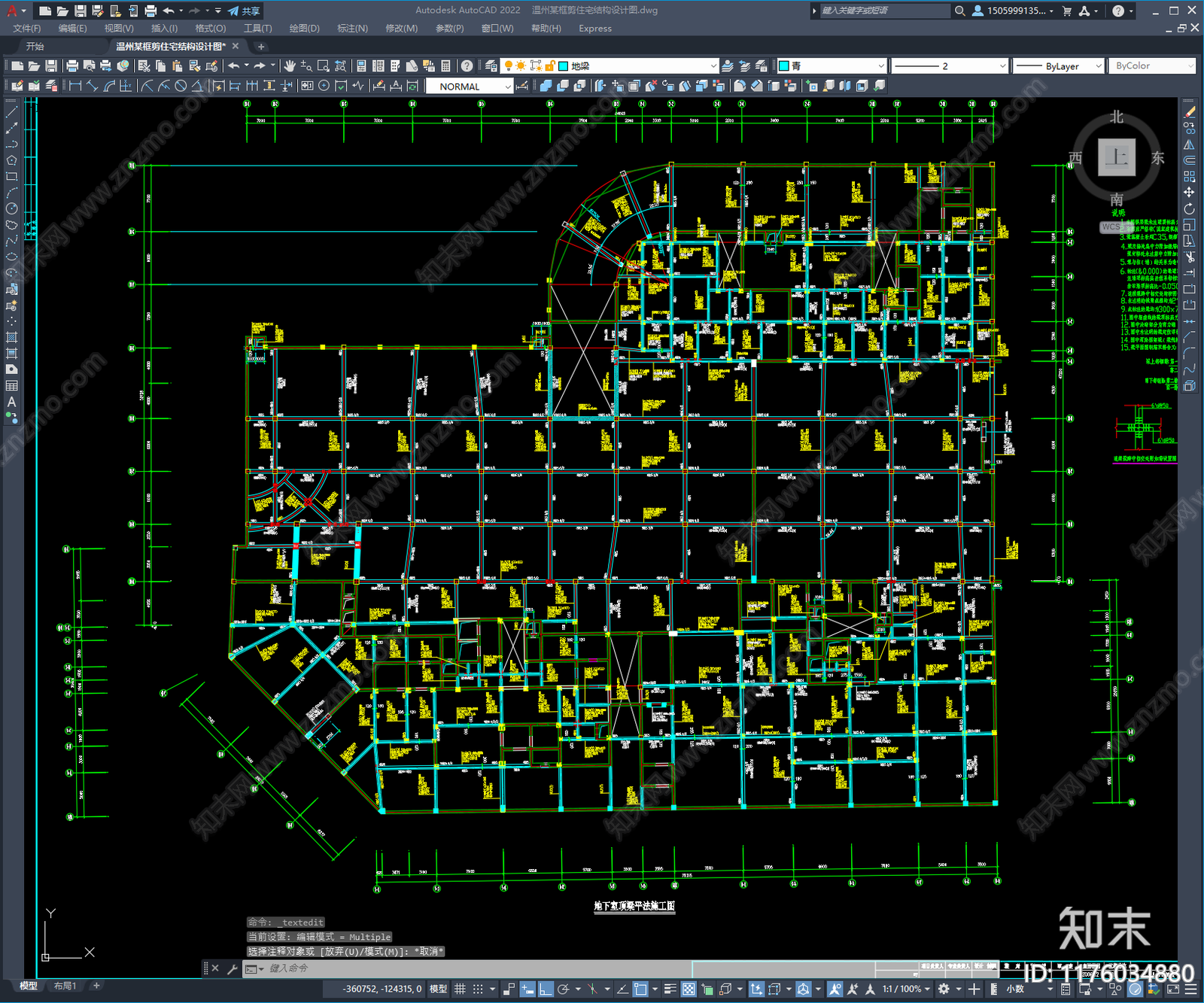
Task: Click the Line tool in draw toolbar
Action: tap(11, 111)
